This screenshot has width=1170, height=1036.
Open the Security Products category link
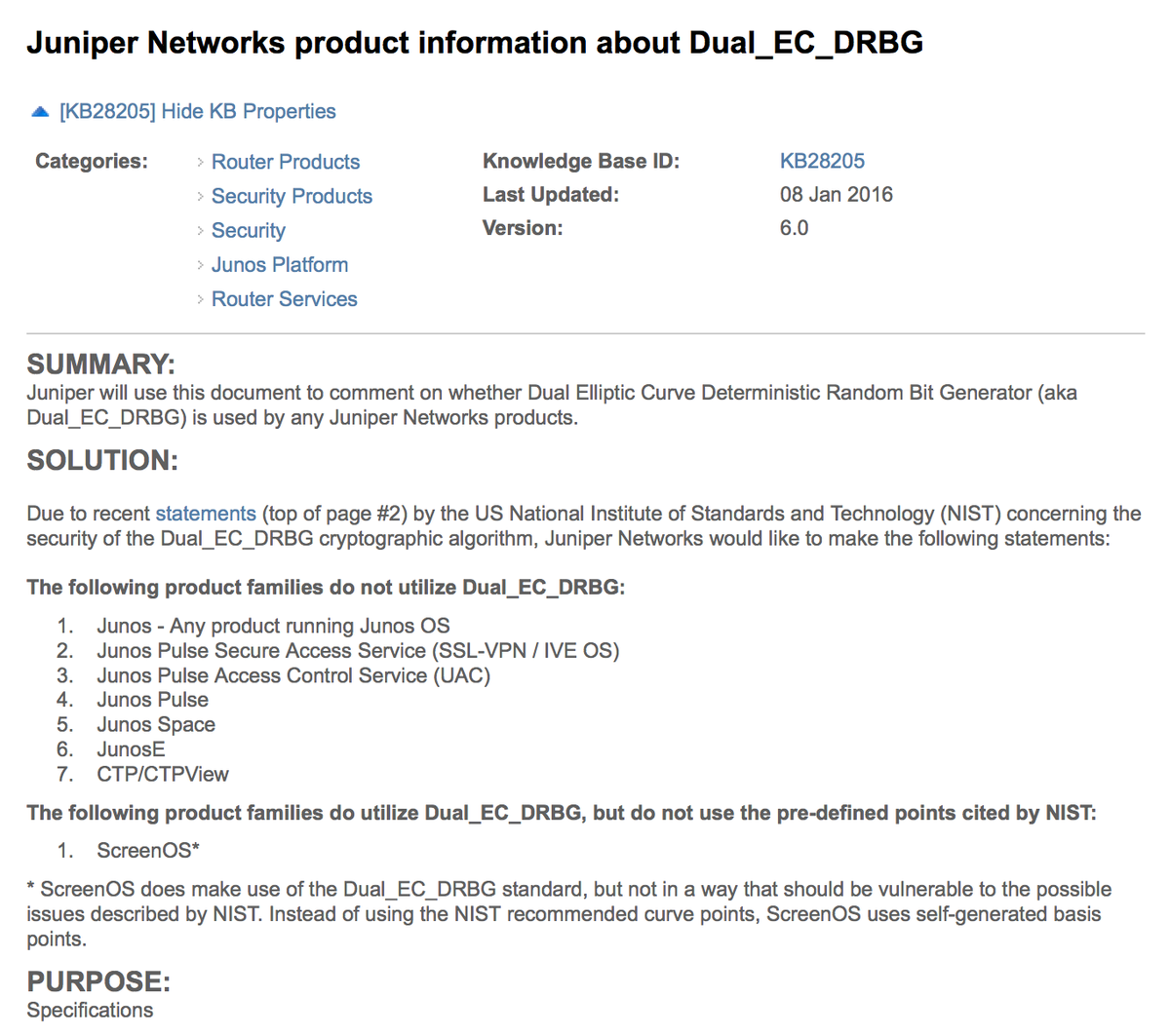[x=292, y=196]
